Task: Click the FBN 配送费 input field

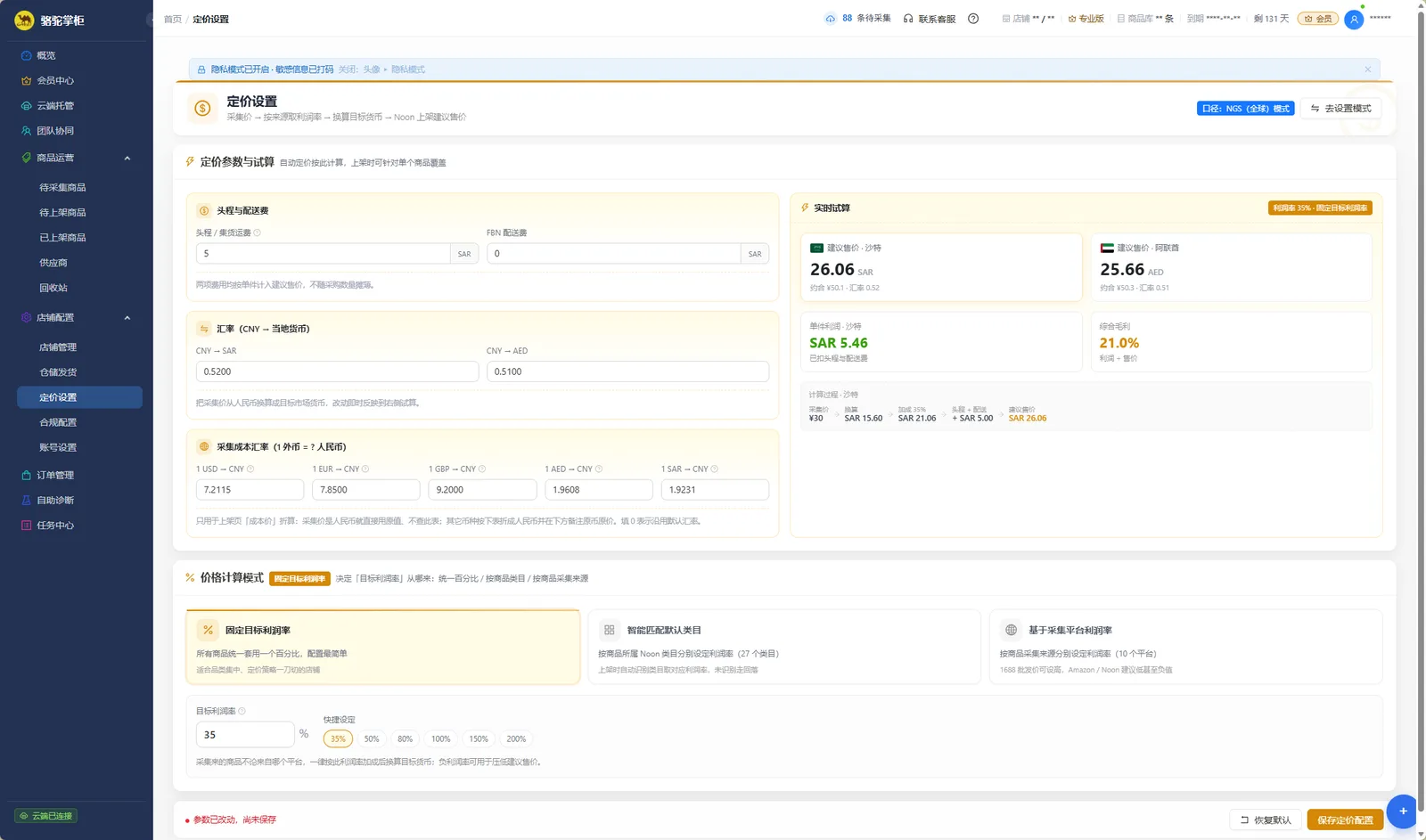Action: [613, 254]
